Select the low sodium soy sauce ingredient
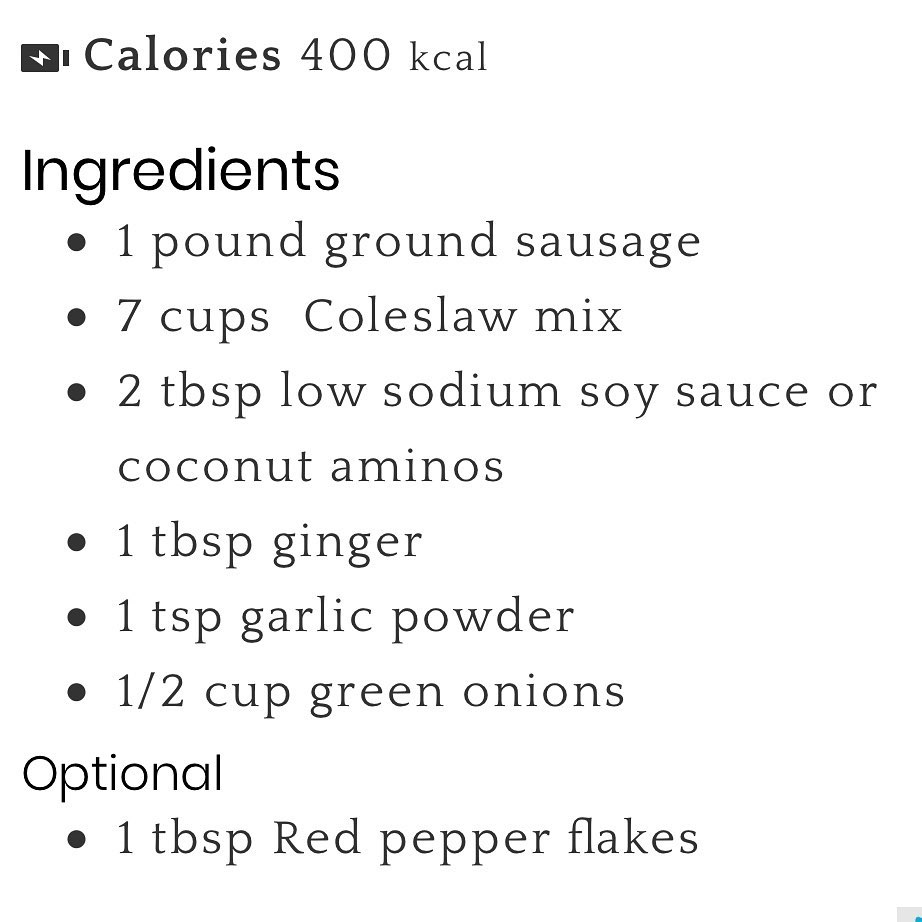922x922 pixels. pyautogui.click(x=497, y=392)
